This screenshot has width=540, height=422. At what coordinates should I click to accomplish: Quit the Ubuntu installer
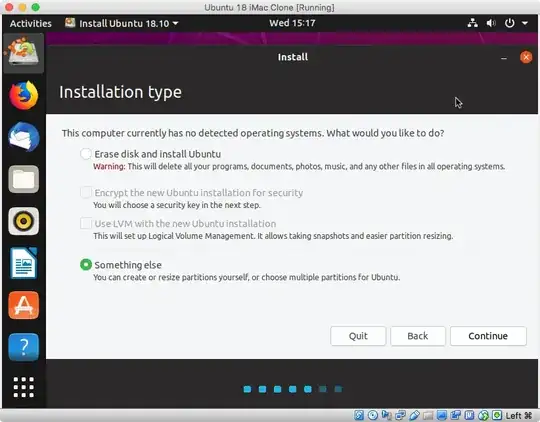358,336
